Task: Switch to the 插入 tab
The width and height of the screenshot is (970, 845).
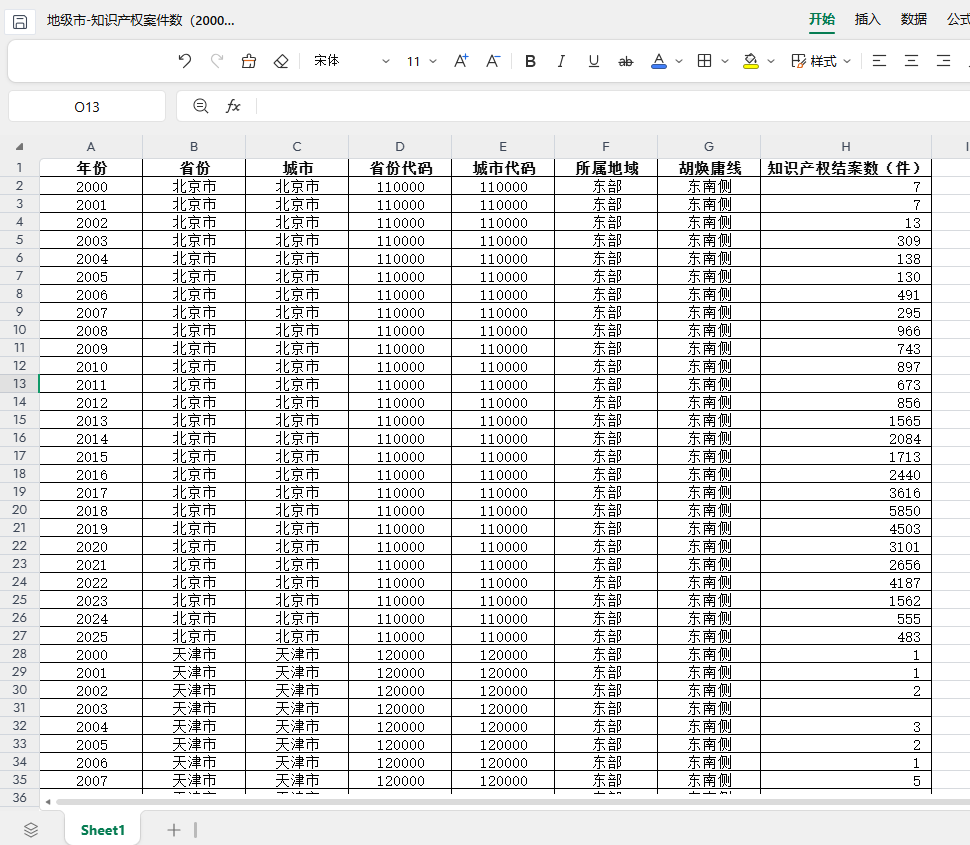Action: point(867,19)
